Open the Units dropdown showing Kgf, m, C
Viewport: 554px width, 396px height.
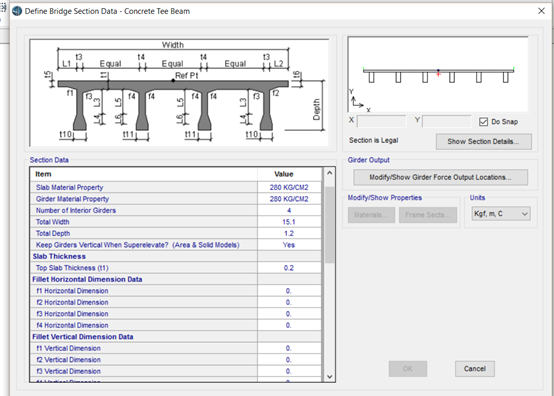[501, 214]
